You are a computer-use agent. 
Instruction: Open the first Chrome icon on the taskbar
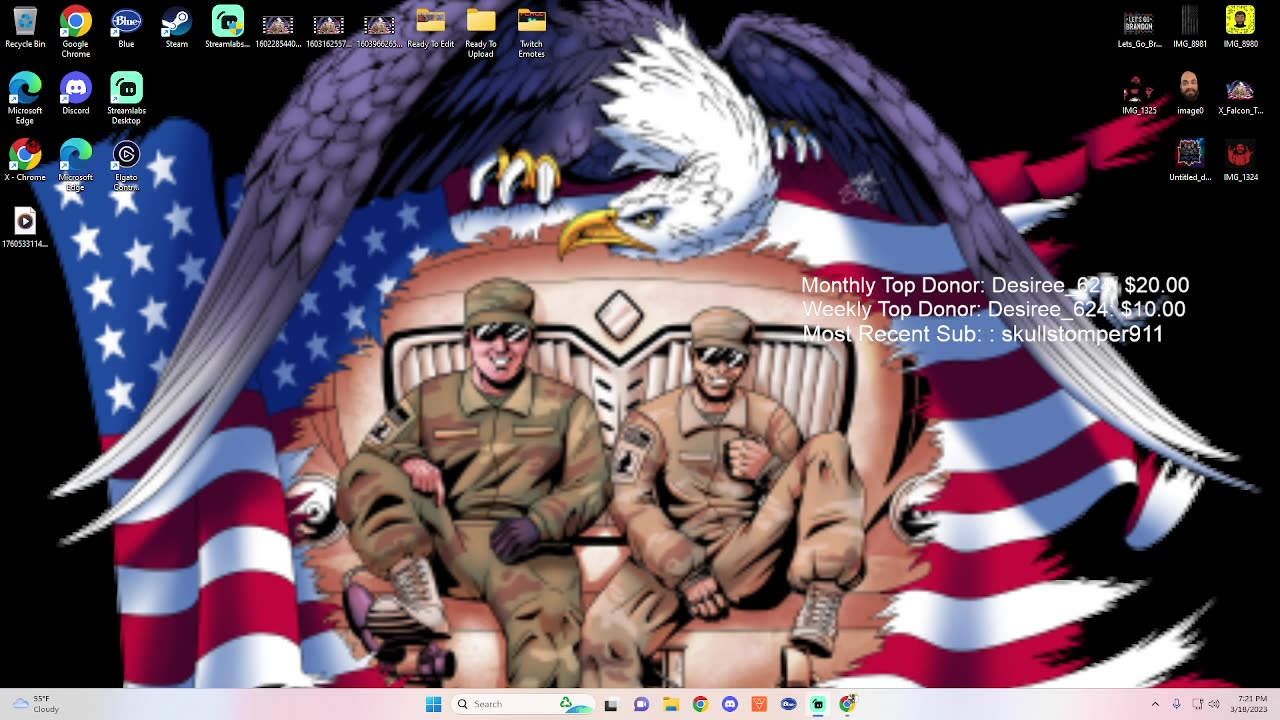700,704
